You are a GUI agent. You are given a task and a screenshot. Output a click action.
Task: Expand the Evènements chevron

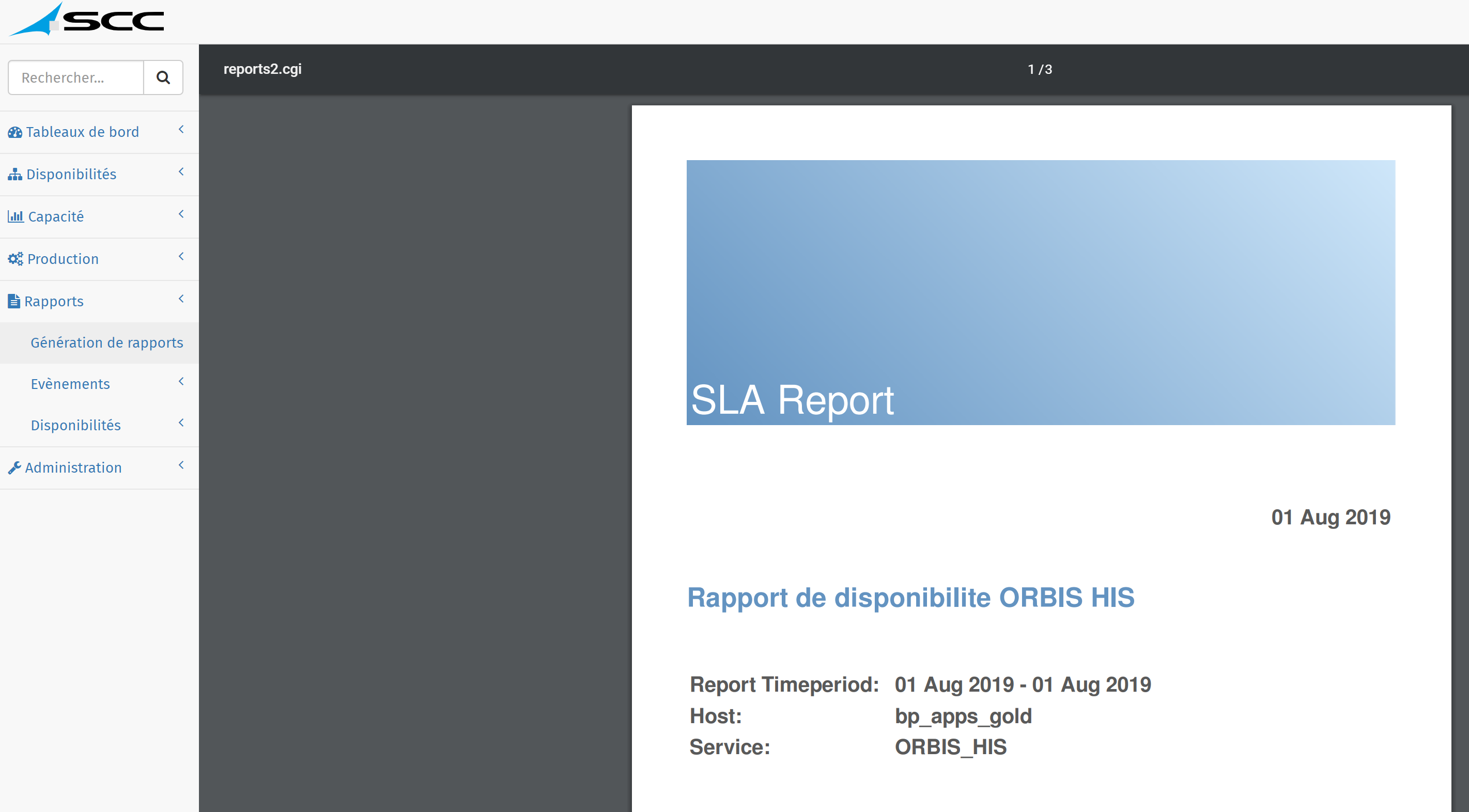click(181, 382)
